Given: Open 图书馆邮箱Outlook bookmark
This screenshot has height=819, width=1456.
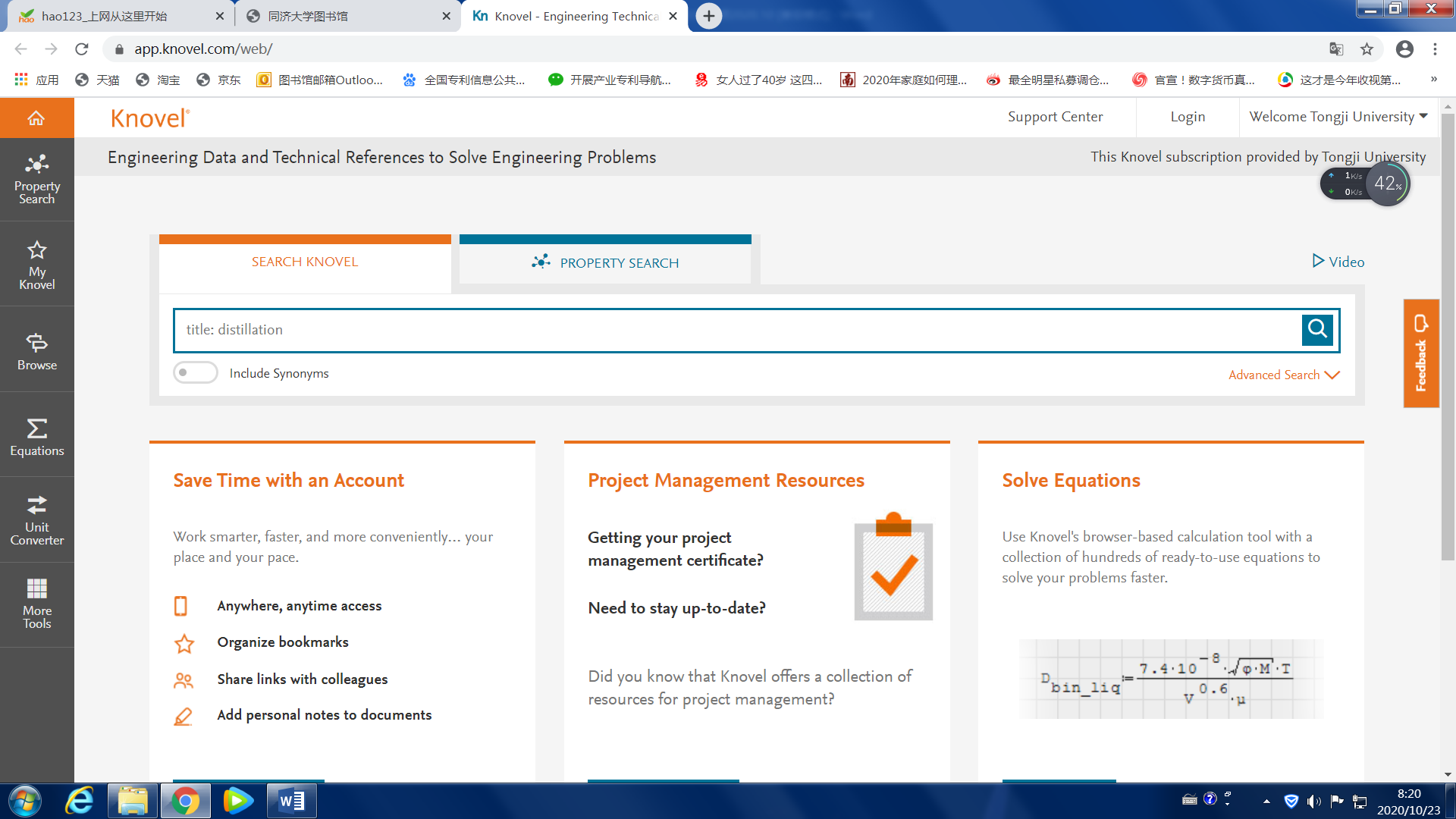Looking at the screenshot, I should (320, 80).
